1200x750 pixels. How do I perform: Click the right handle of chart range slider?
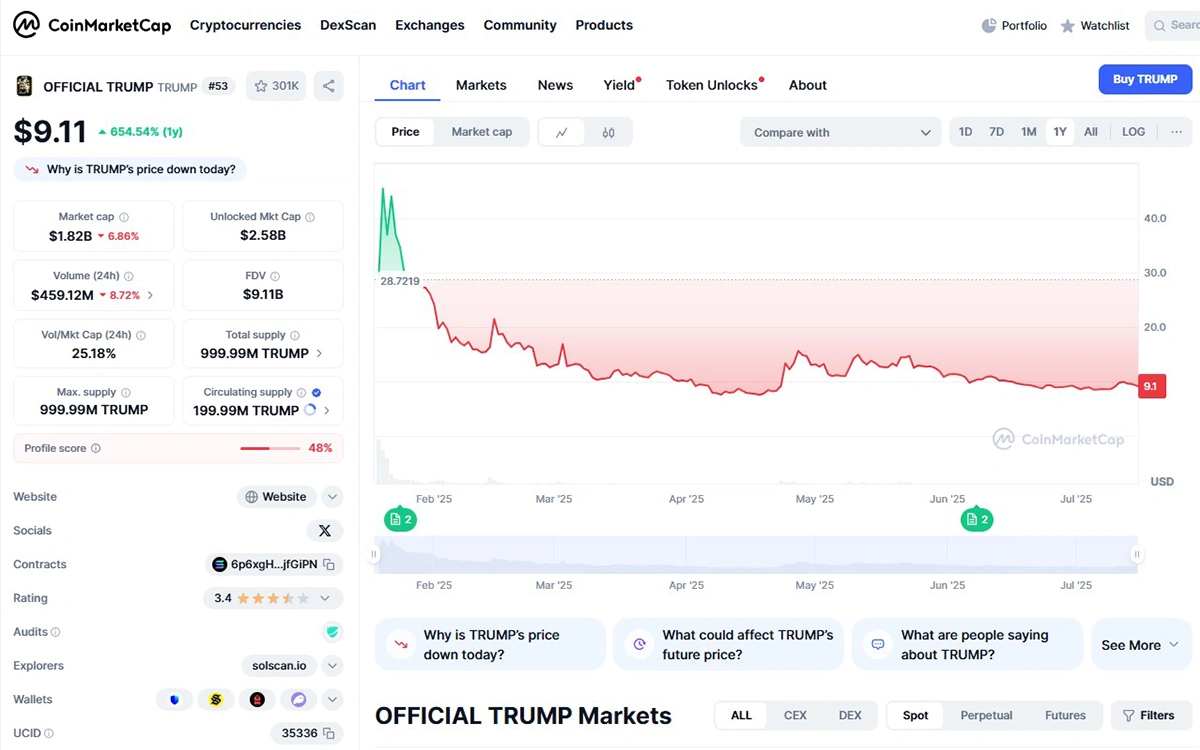[1136, 554]
